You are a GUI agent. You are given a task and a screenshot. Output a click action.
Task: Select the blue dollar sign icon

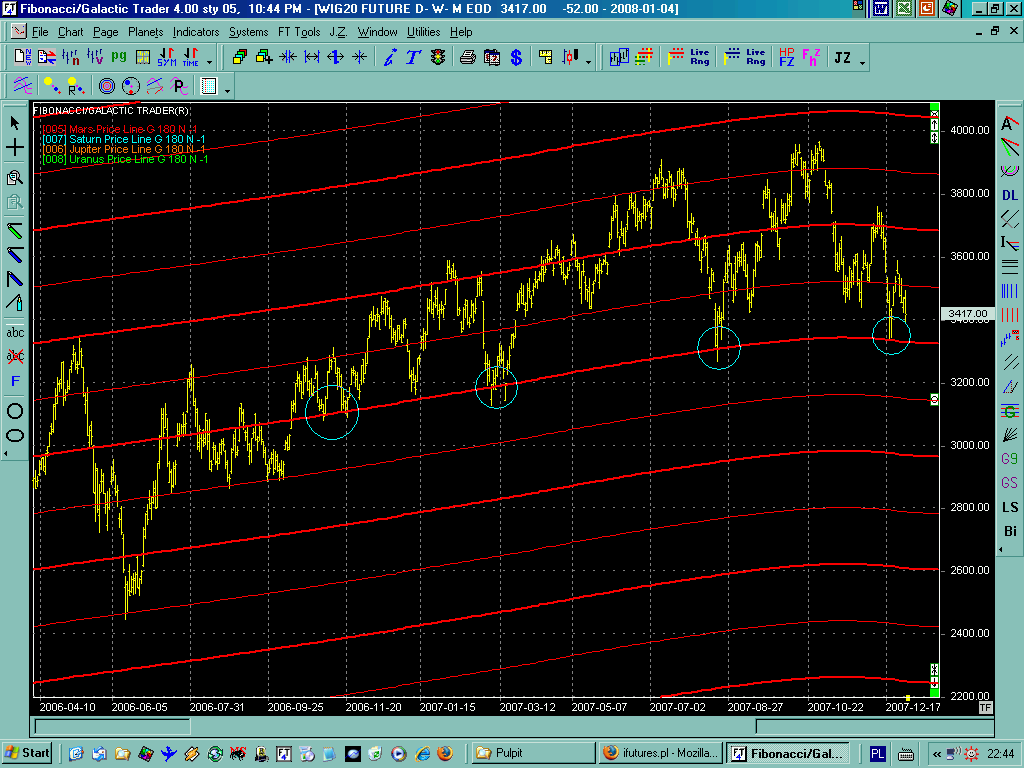[516, 57]
